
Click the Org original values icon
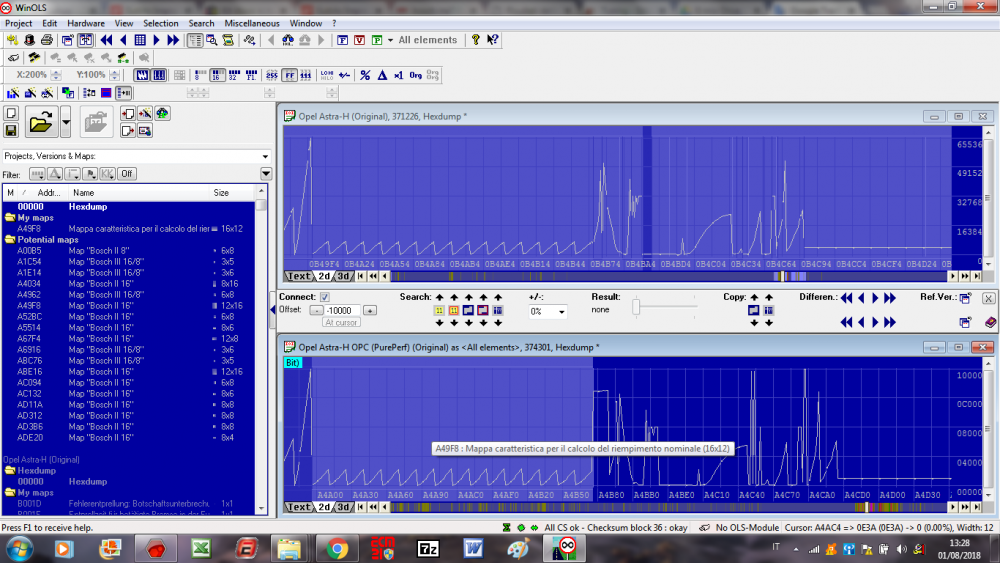pyautogui.click(x=416, y=75)
